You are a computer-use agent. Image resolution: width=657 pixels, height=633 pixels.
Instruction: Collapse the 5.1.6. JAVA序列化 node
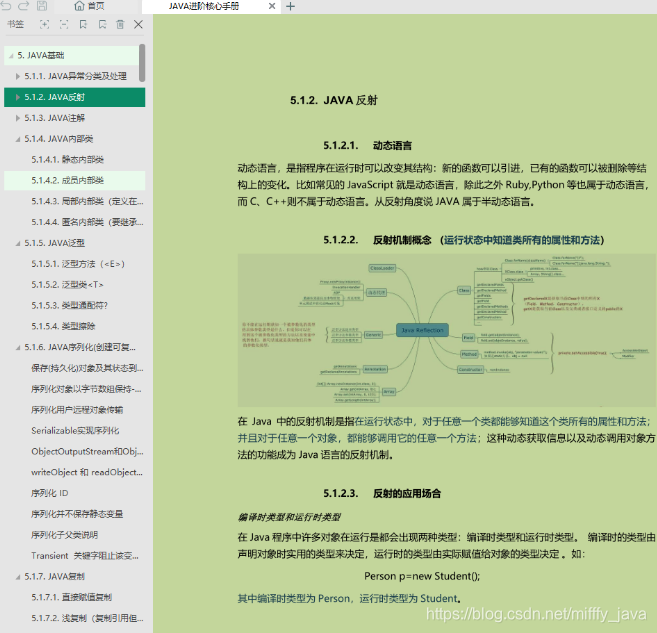(18, 348)
